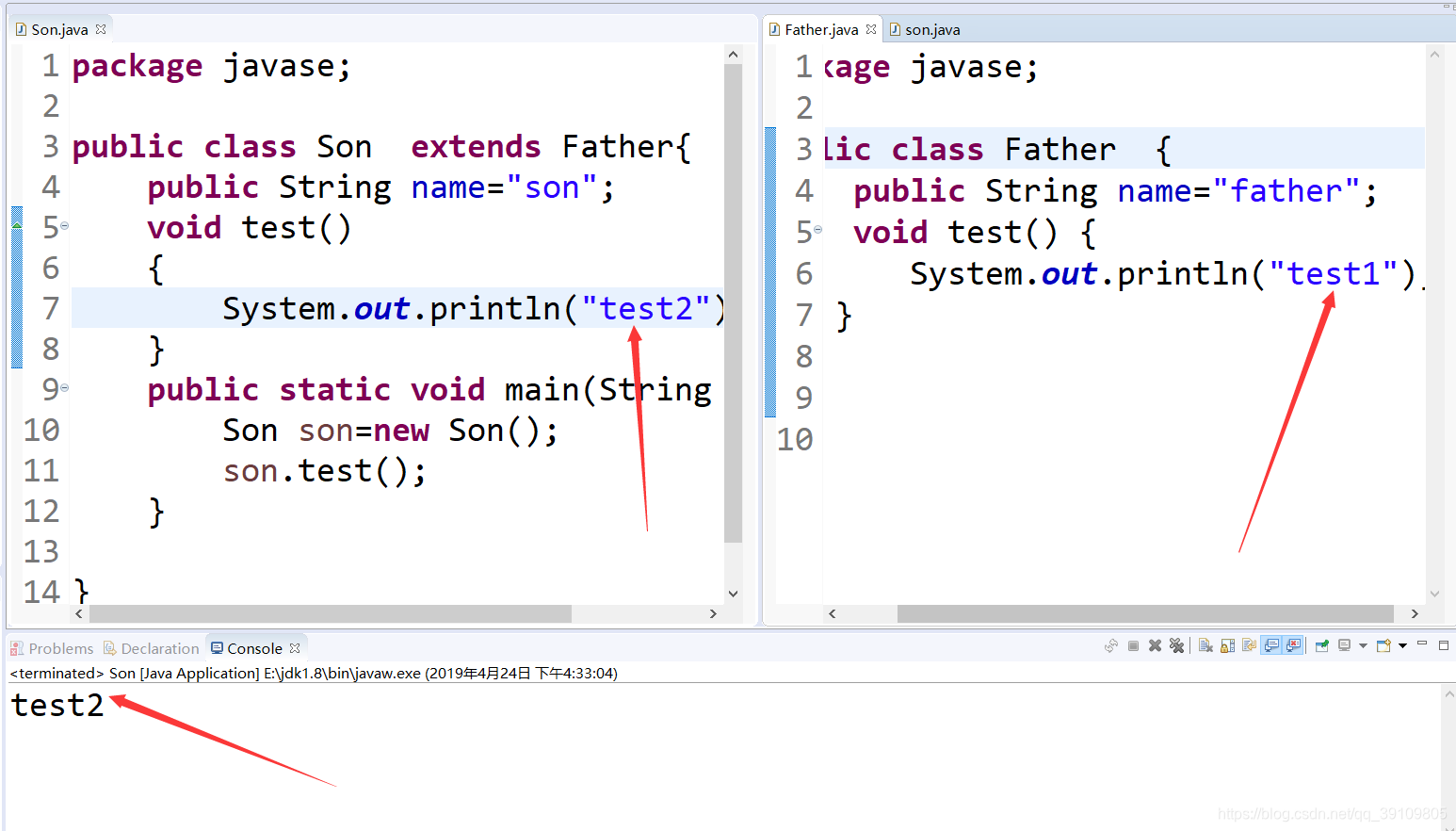Click "son.test();" on line 11
The width and height of the screenshot is (1456, 831).
point(325,471)
